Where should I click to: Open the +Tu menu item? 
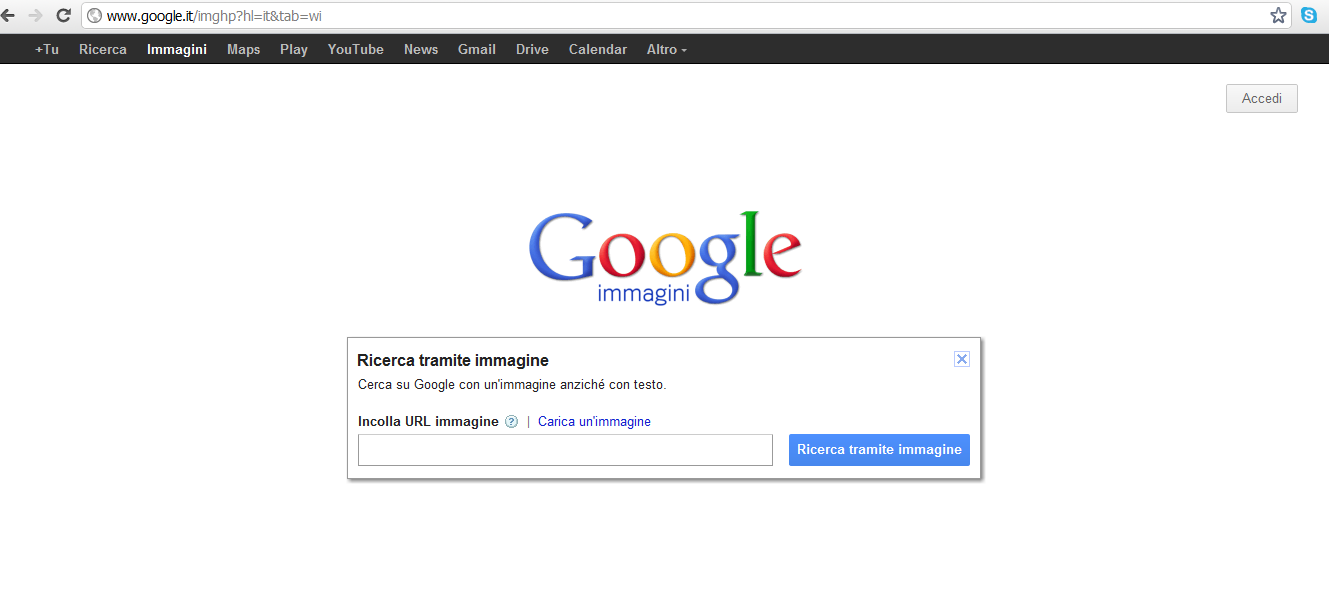point(46,49)
